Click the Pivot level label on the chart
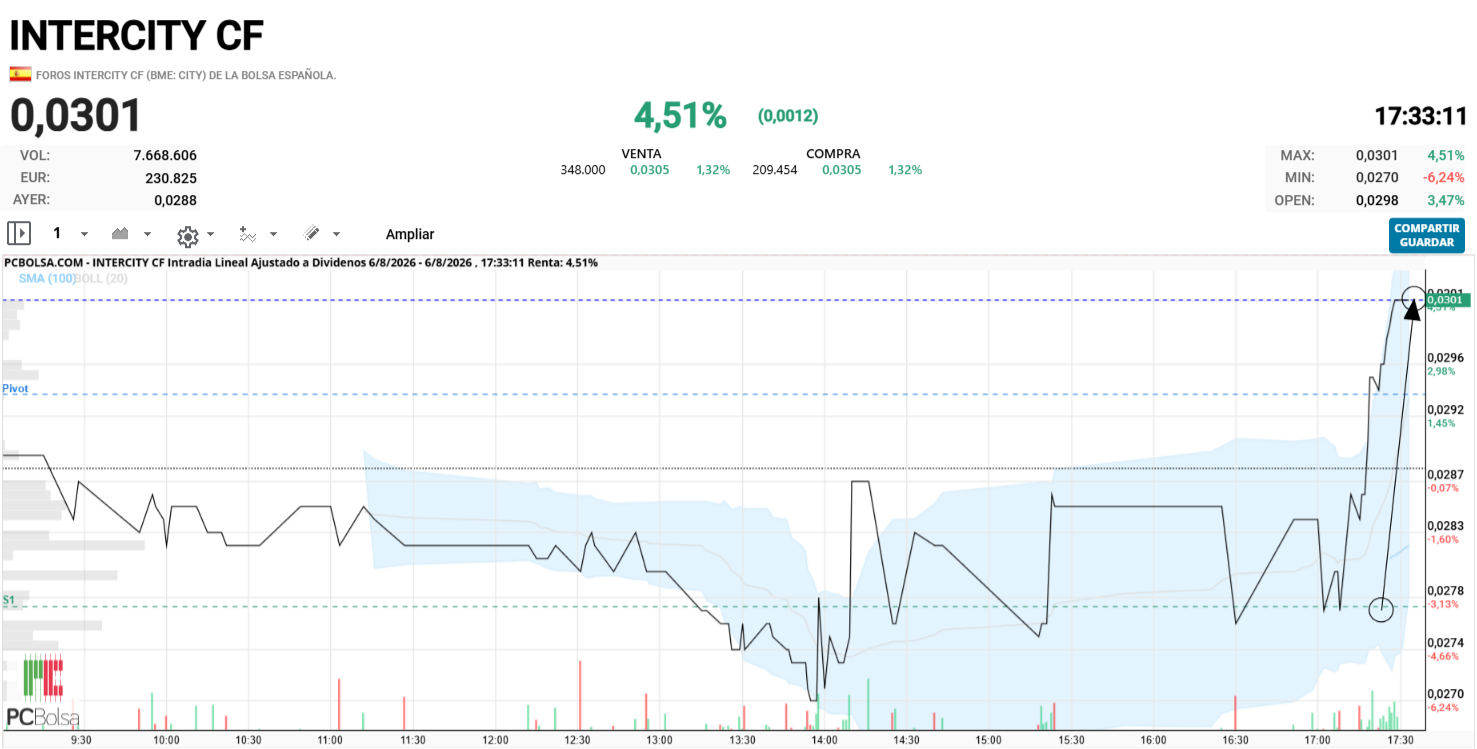 click(15, 387)
